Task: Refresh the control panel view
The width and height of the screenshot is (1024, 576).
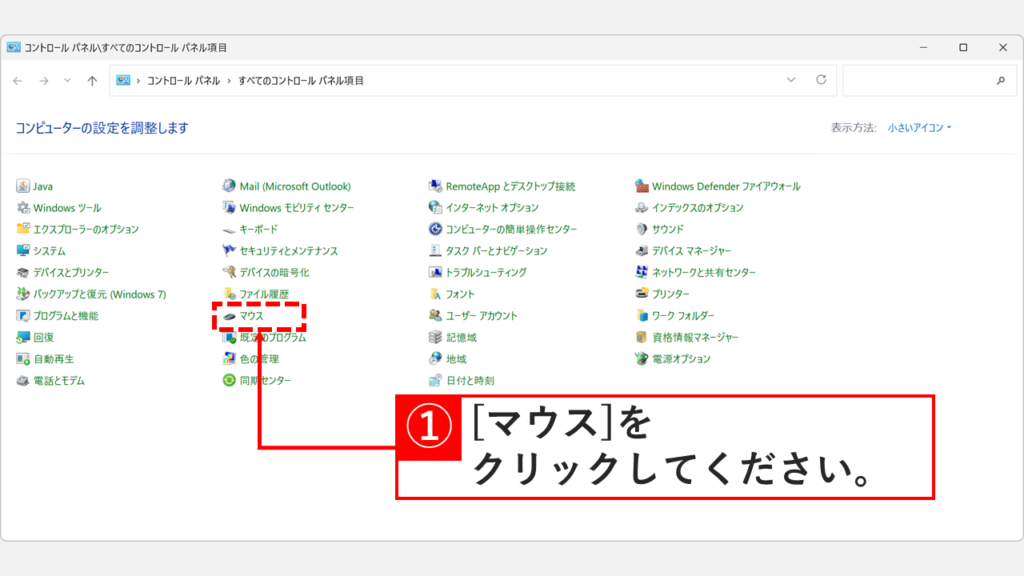Action: point(821,79)
